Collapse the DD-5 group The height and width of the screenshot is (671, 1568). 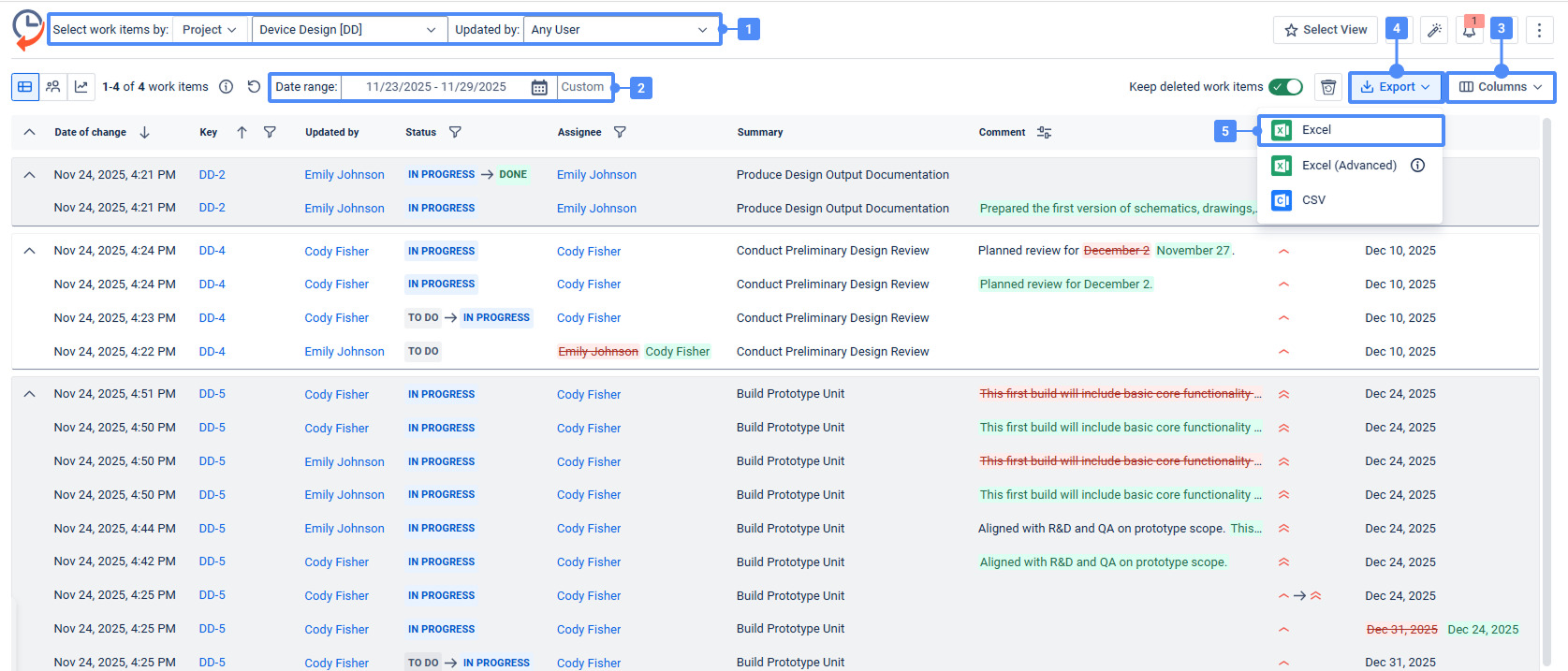(x=30, y=394)
